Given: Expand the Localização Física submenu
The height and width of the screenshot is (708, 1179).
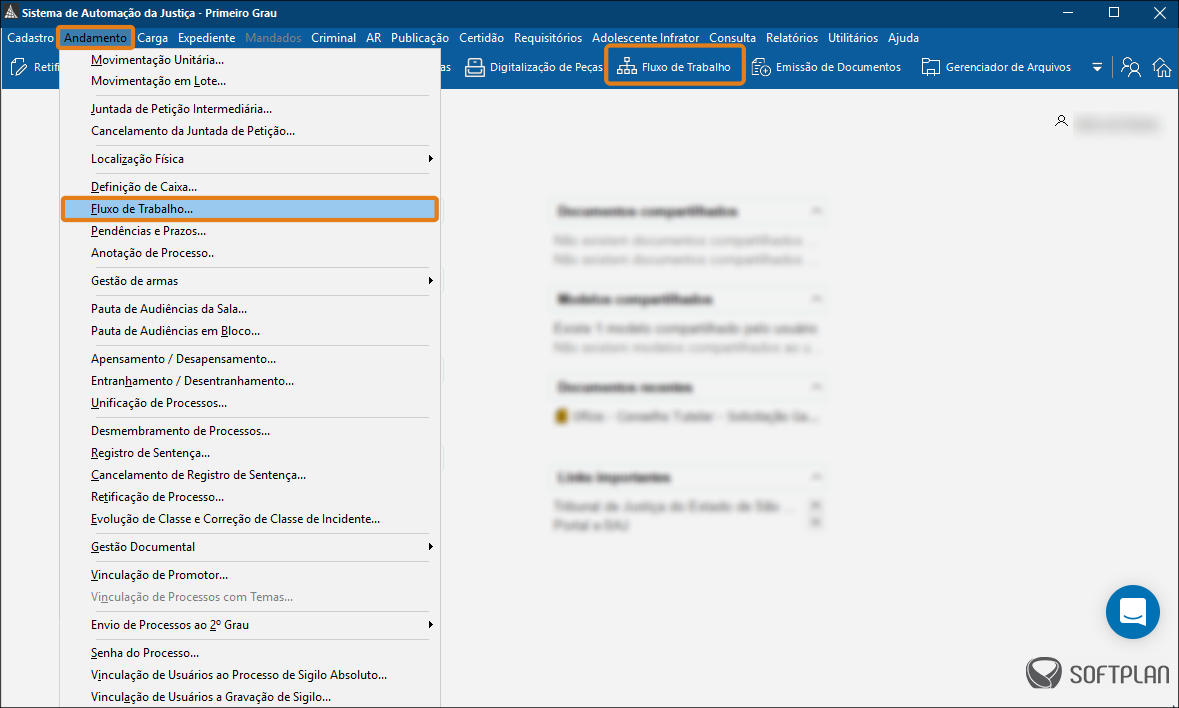Looking at the screenshot, I should (430, 159).
